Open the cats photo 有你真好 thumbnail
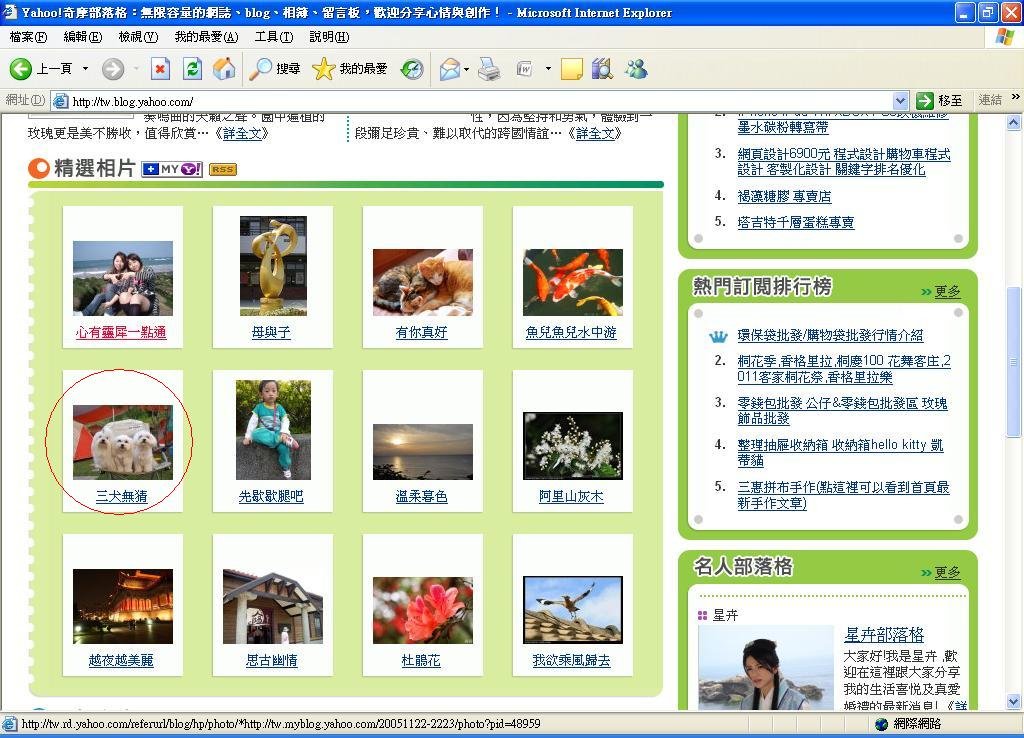 [x=423, y=282]
